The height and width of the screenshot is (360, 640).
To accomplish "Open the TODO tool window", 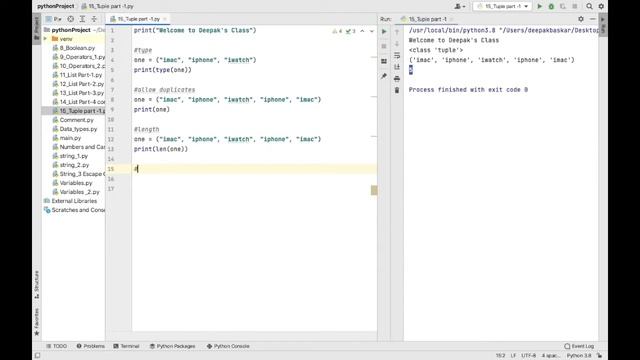I will click(x=56, y=346).
